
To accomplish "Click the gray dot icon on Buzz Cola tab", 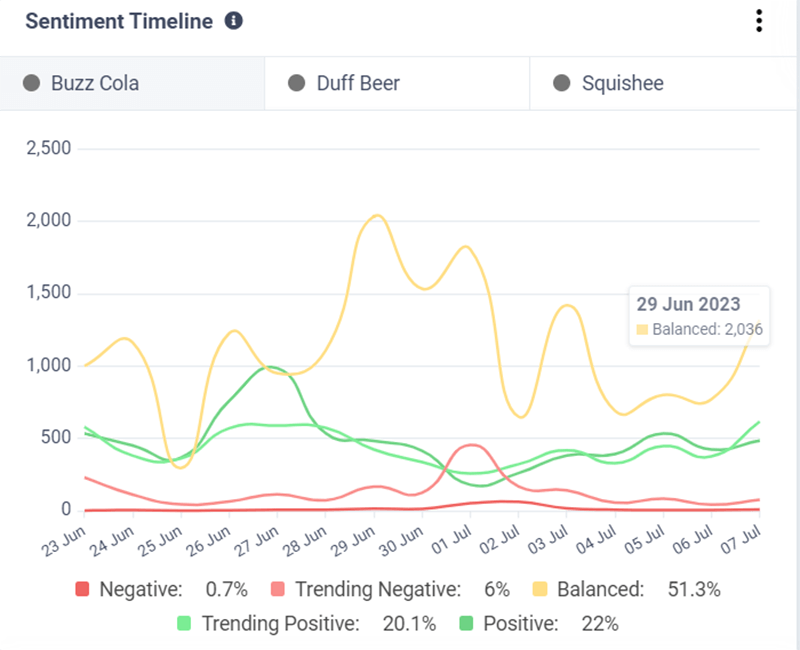I will (x=30, y=83).
